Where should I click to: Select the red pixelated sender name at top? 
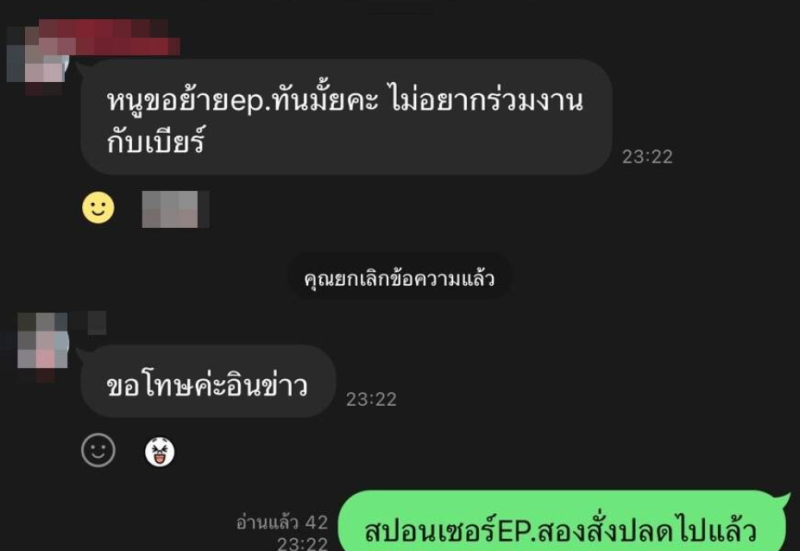(110, 37)
